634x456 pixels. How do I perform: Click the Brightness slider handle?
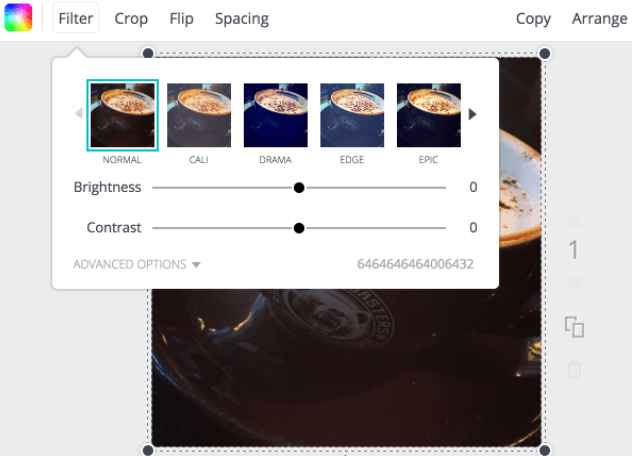tap(299, 188)
